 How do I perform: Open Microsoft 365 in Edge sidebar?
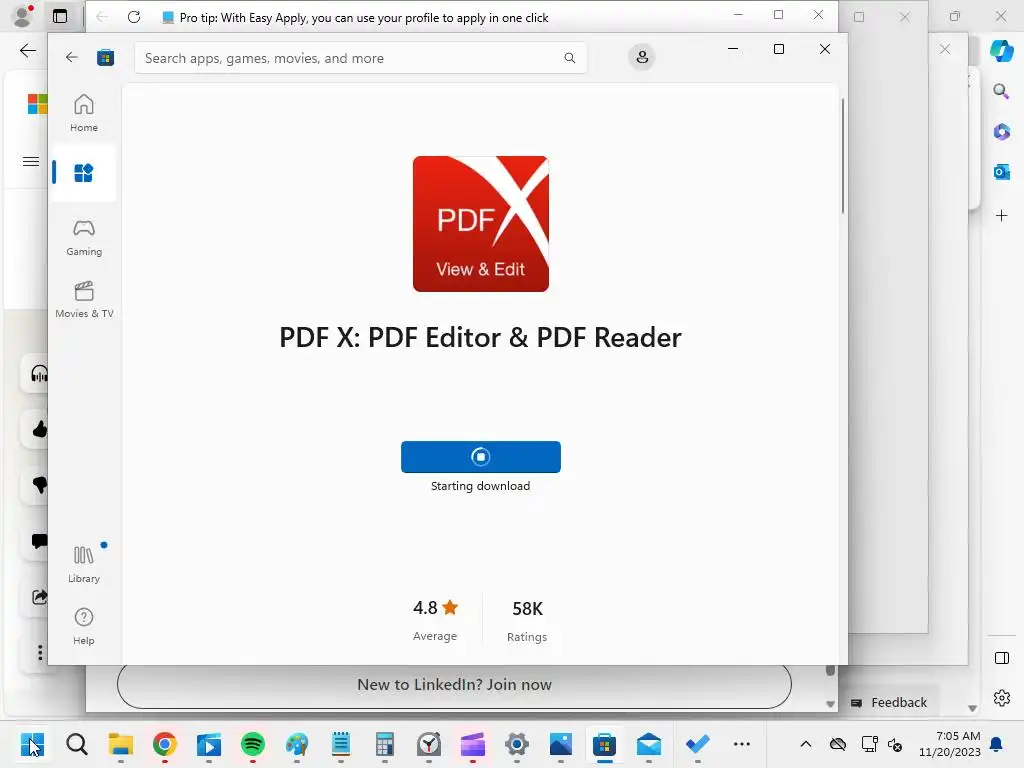[x=1001, y=132]
